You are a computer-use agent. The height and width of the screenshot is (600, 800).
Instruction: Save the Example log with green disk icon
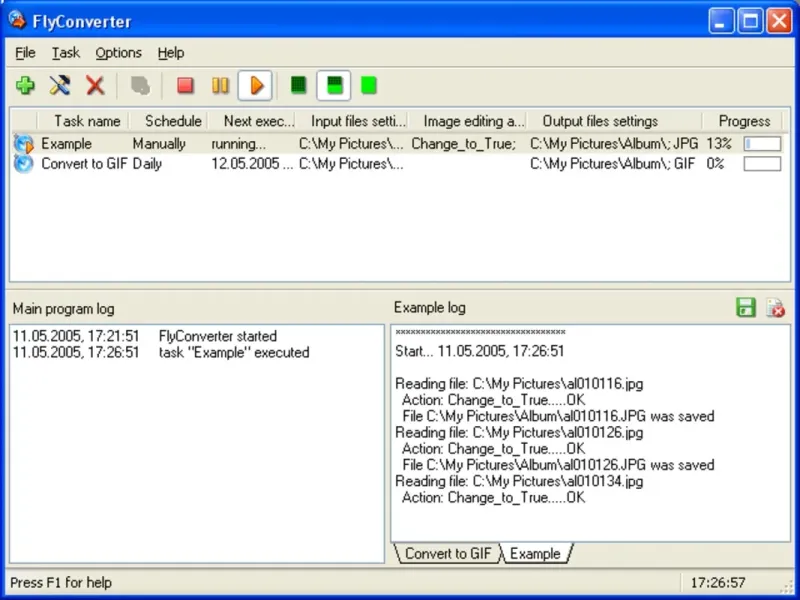pyautogui.click(x=746, y=308)
